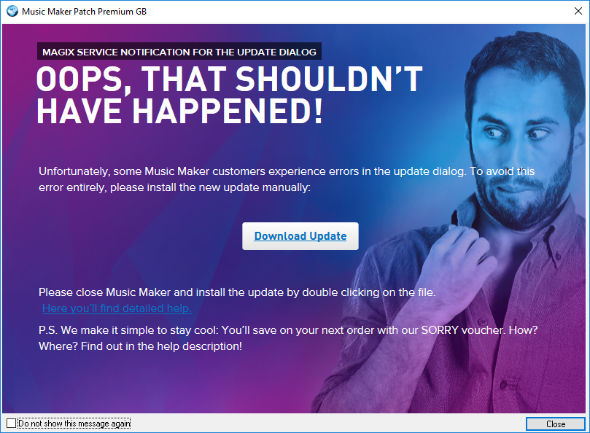Click the 'error entirely, please install' text line
The width and height of the screenshot is (590, 433).
point(175,187)
